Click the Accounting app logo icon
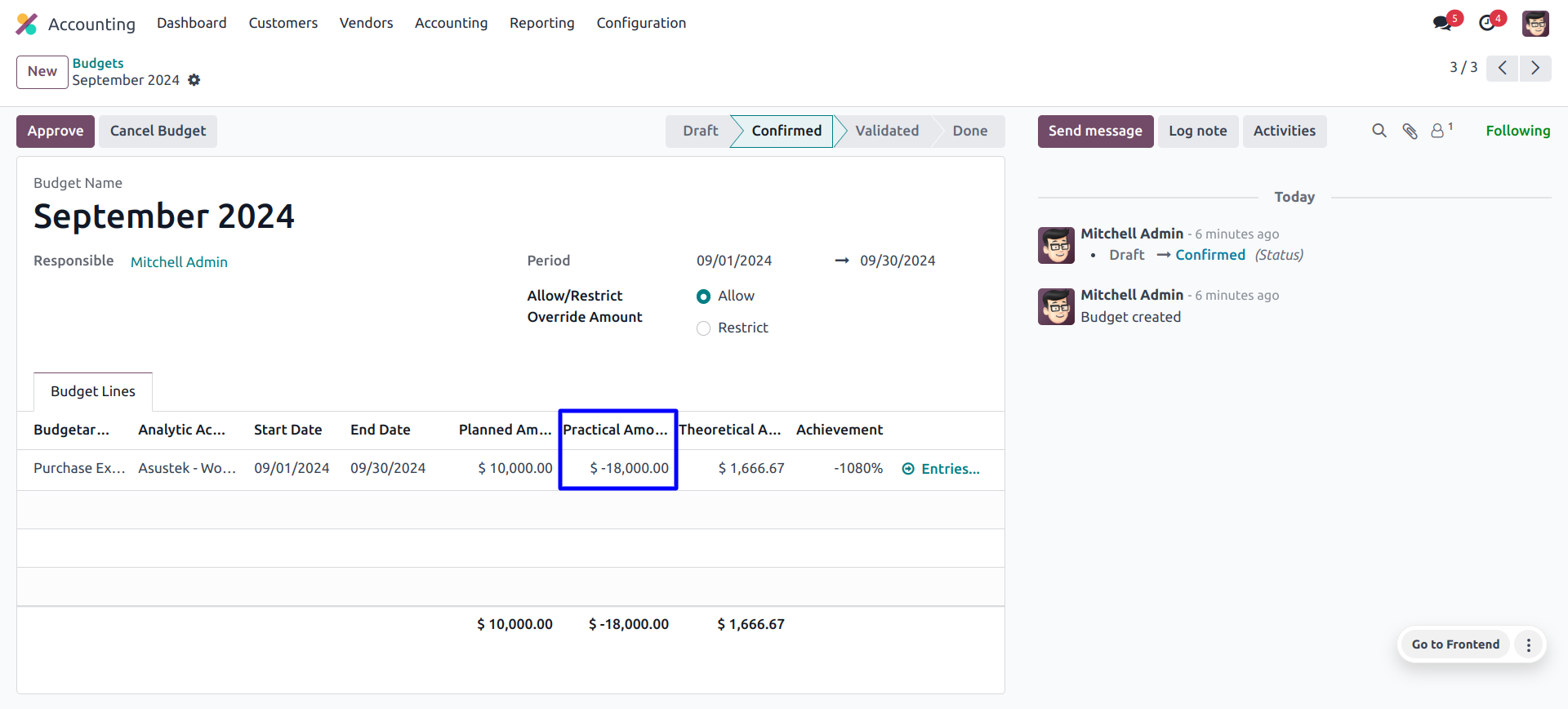The width and height of the screenshot is (1568, 709). [27, 24]
